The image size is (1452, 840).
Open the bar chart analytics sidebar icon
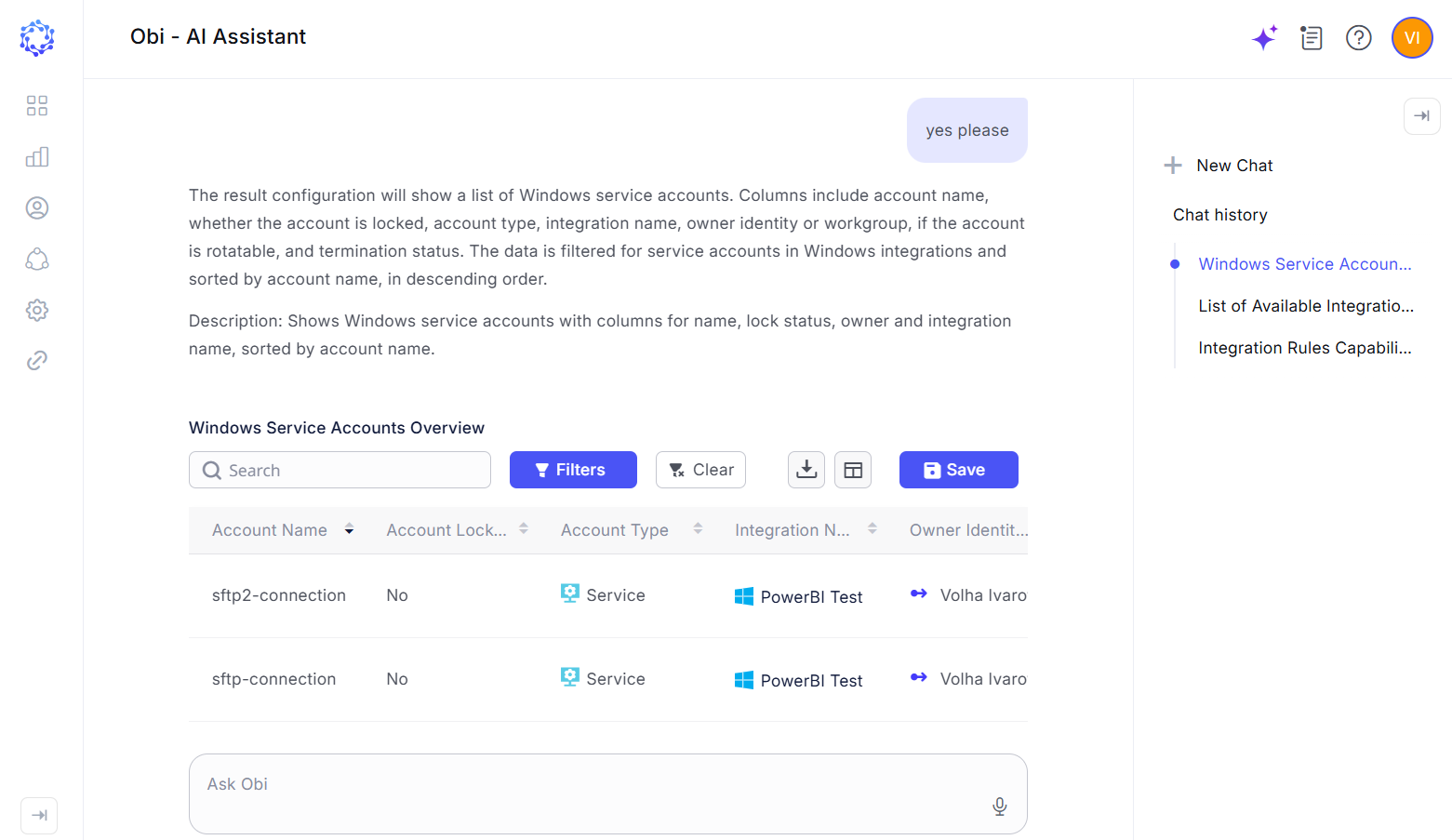click(37, 156)
